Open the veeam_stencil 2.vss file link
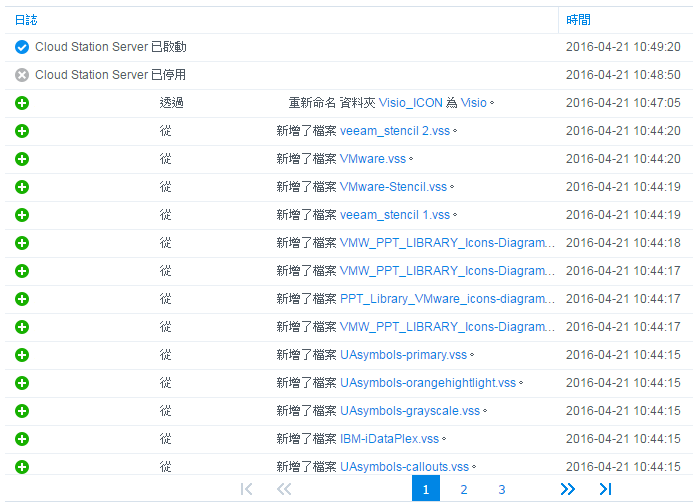Image resolution: width=693 pixels, height=503 pixels. tap(395, 131)
